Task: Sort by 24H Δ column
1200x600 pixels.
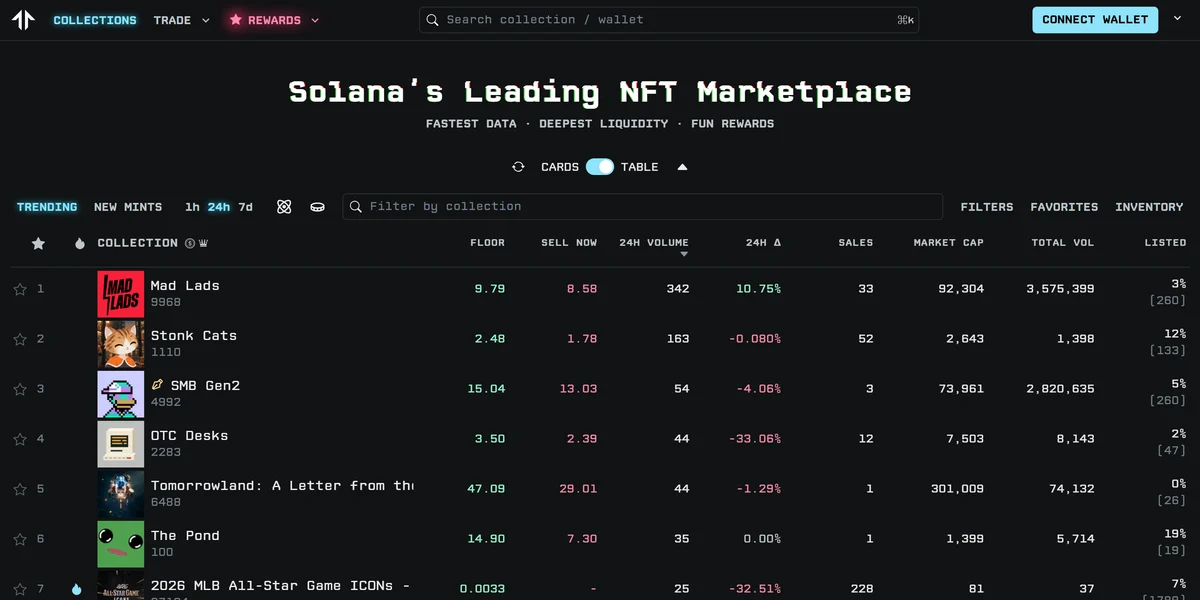Action: [x=763, y=243]
